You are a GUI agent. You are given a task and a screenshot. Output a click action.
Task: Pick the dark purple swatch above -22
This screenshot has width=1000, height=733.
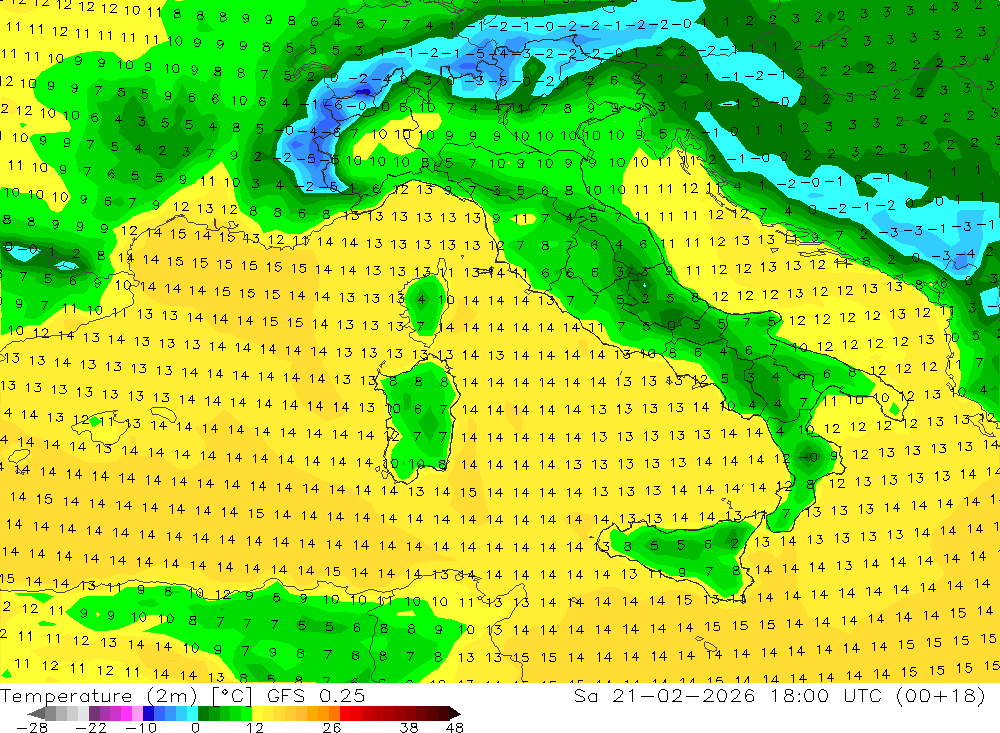(94, 713)
